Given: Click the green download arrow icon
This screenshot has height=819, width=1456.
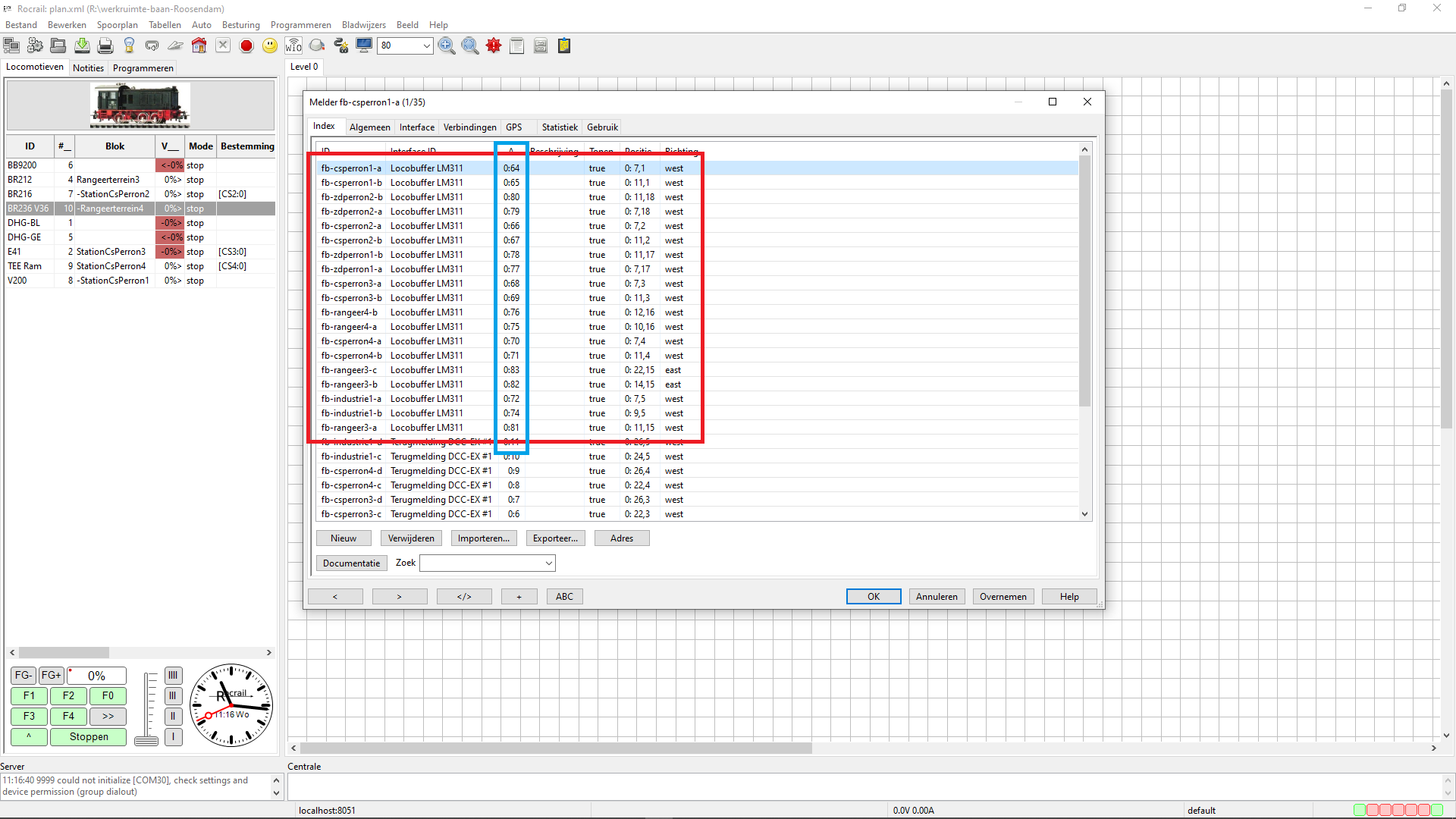Looking at the screenshot, I should [x=82, y=46].
